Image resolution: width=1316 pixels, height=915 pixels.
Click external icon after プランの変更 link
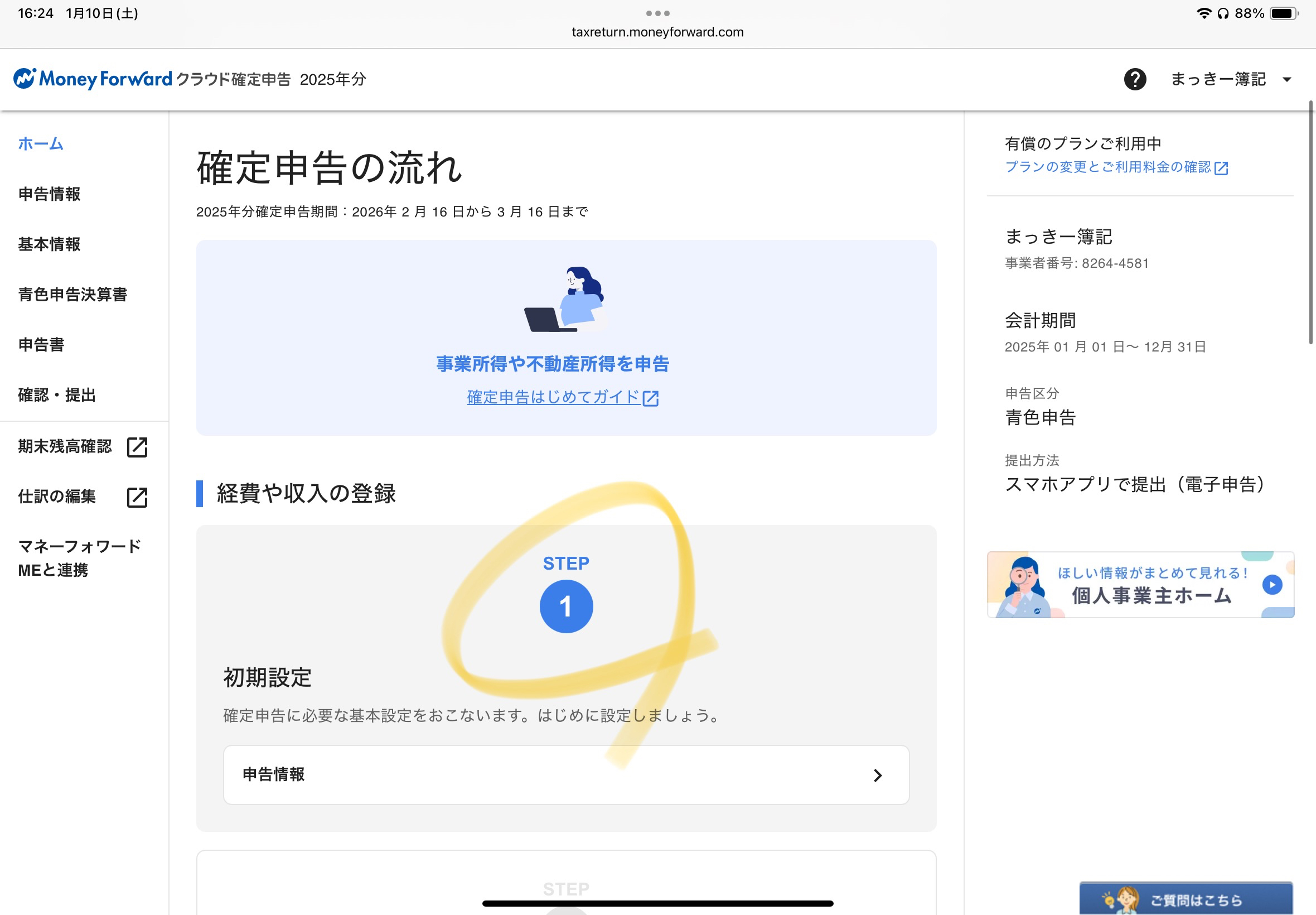[x=1221, y=168]
